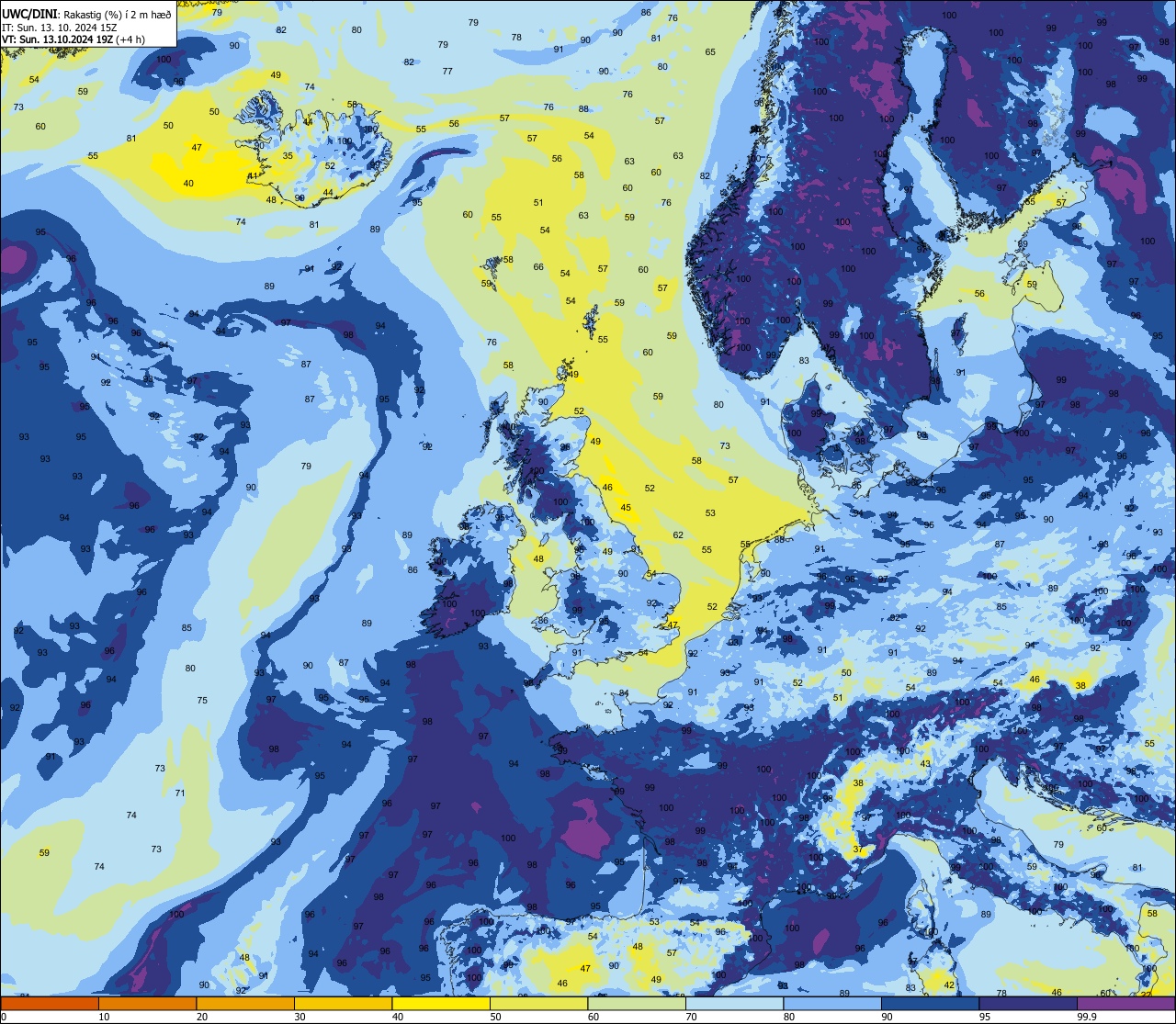Click the 70–80% pale blue legend swatch
Screen dimensions: 1176x1024
tap(734, 1003)
